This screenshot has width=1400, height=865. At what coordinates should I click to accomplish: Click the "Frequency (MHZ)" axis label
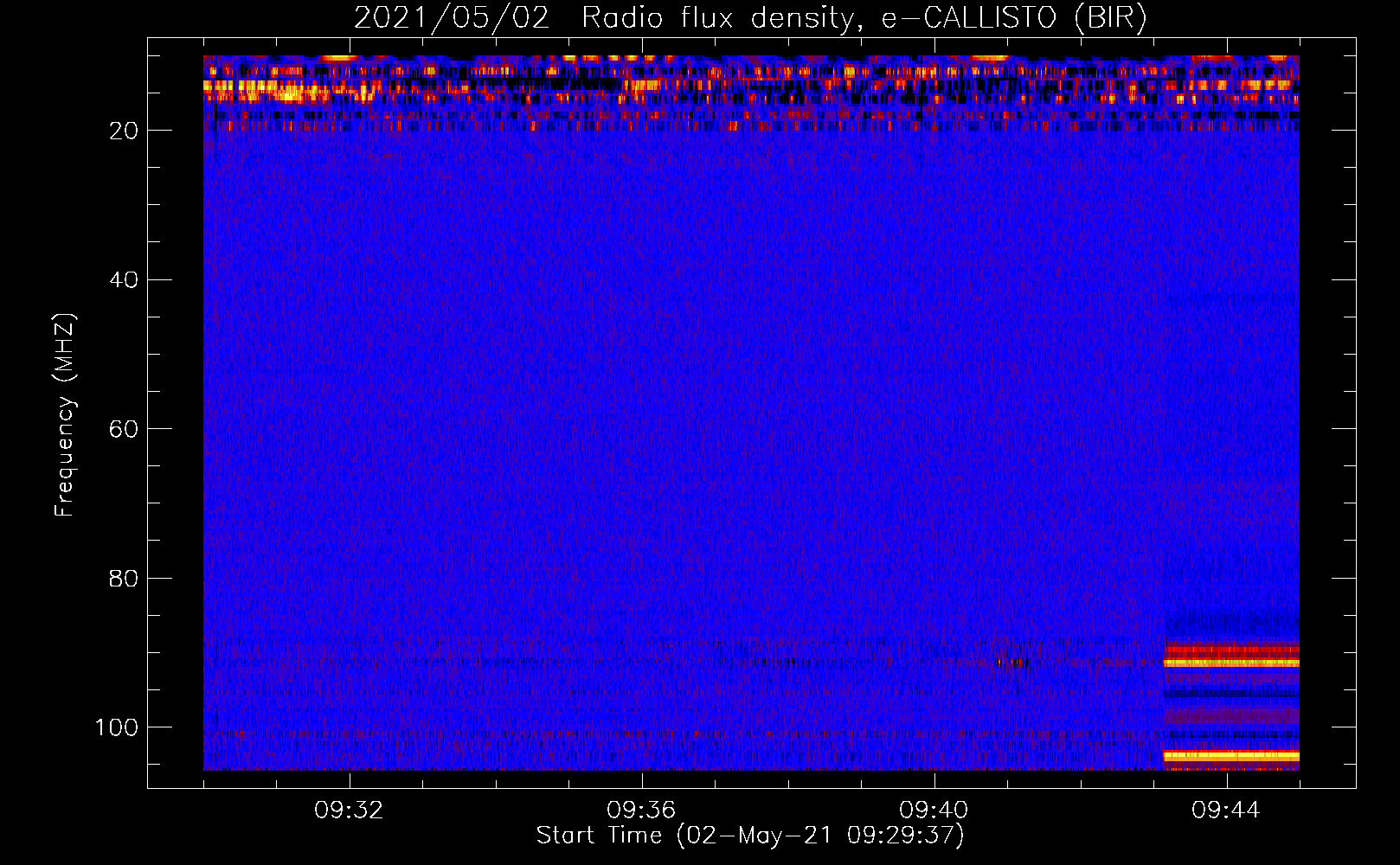[x=65, y=415]
